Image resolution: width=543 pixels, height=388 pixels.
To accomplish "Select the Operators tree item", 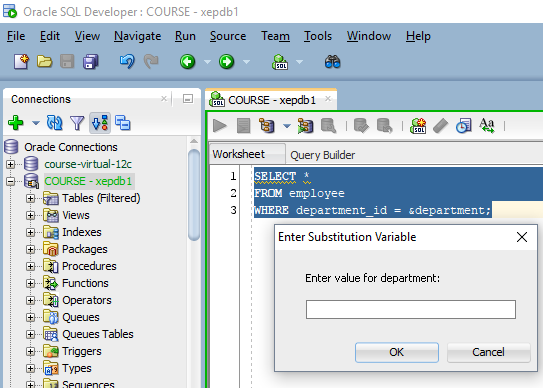I will pos(87,300).
